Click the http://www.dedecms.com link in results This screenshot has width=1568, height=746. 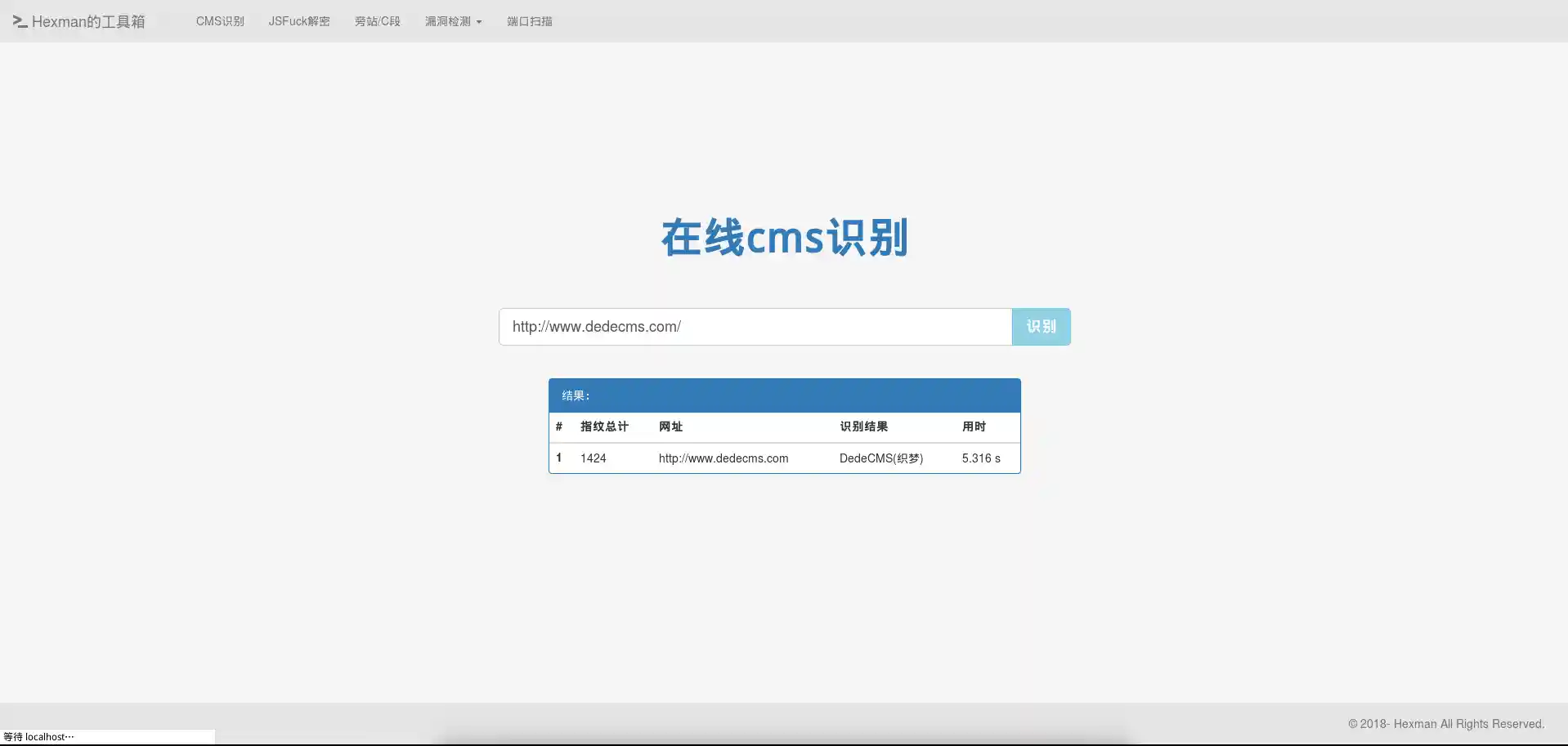point(723,458)
